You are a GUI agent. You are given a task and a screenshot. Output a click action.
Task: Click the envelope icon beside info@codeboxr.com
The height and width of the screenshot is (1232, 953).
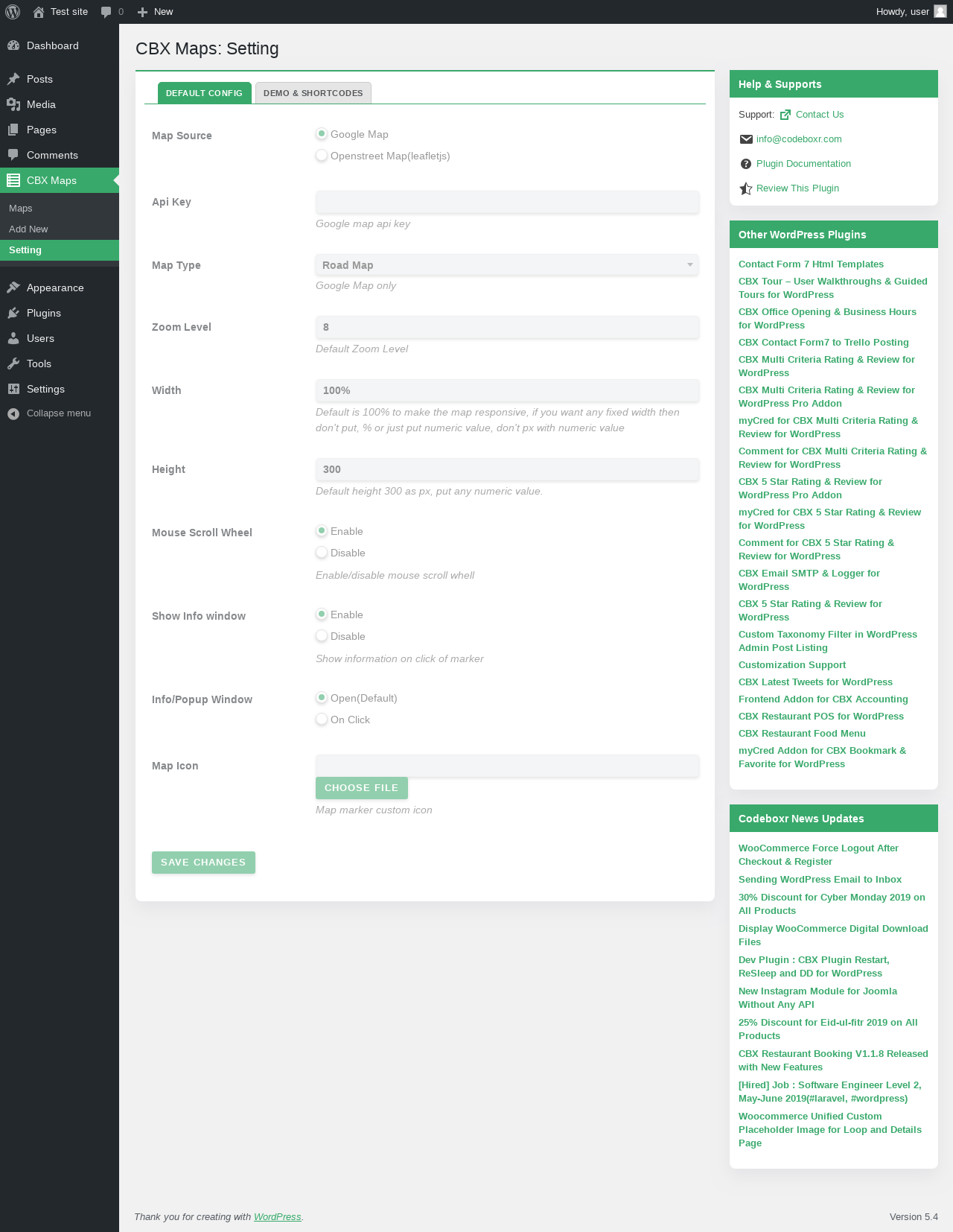[746, 139]
